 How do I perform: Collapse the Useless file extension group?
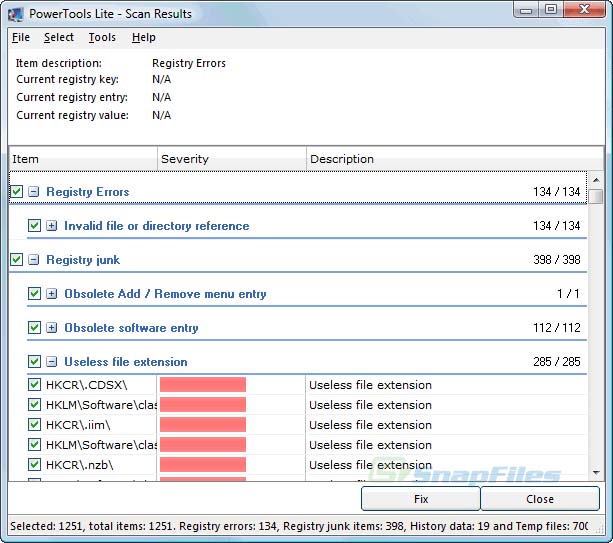click(51, 362)
